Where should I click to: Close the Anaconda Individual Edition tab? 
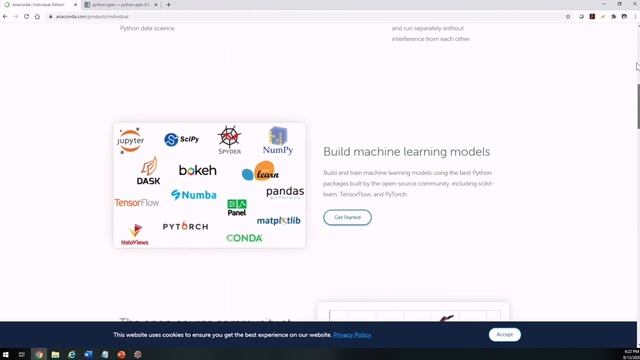pyautogui.click(x=75, y=5)
